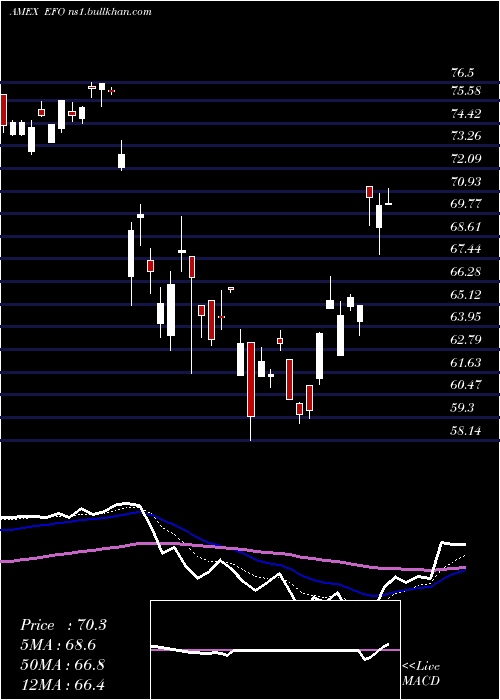Select the 76.5 price axis label

coord(463,73)
